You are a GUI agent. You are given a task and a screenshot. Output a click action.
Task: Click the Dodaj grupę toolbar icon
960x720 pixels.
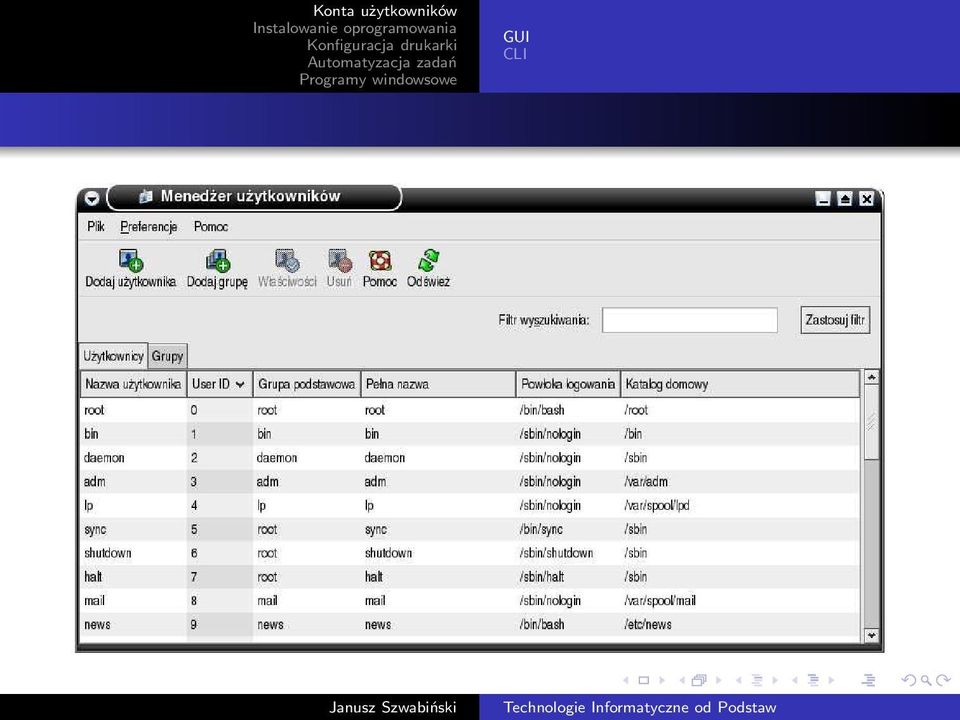click(217, 260)
